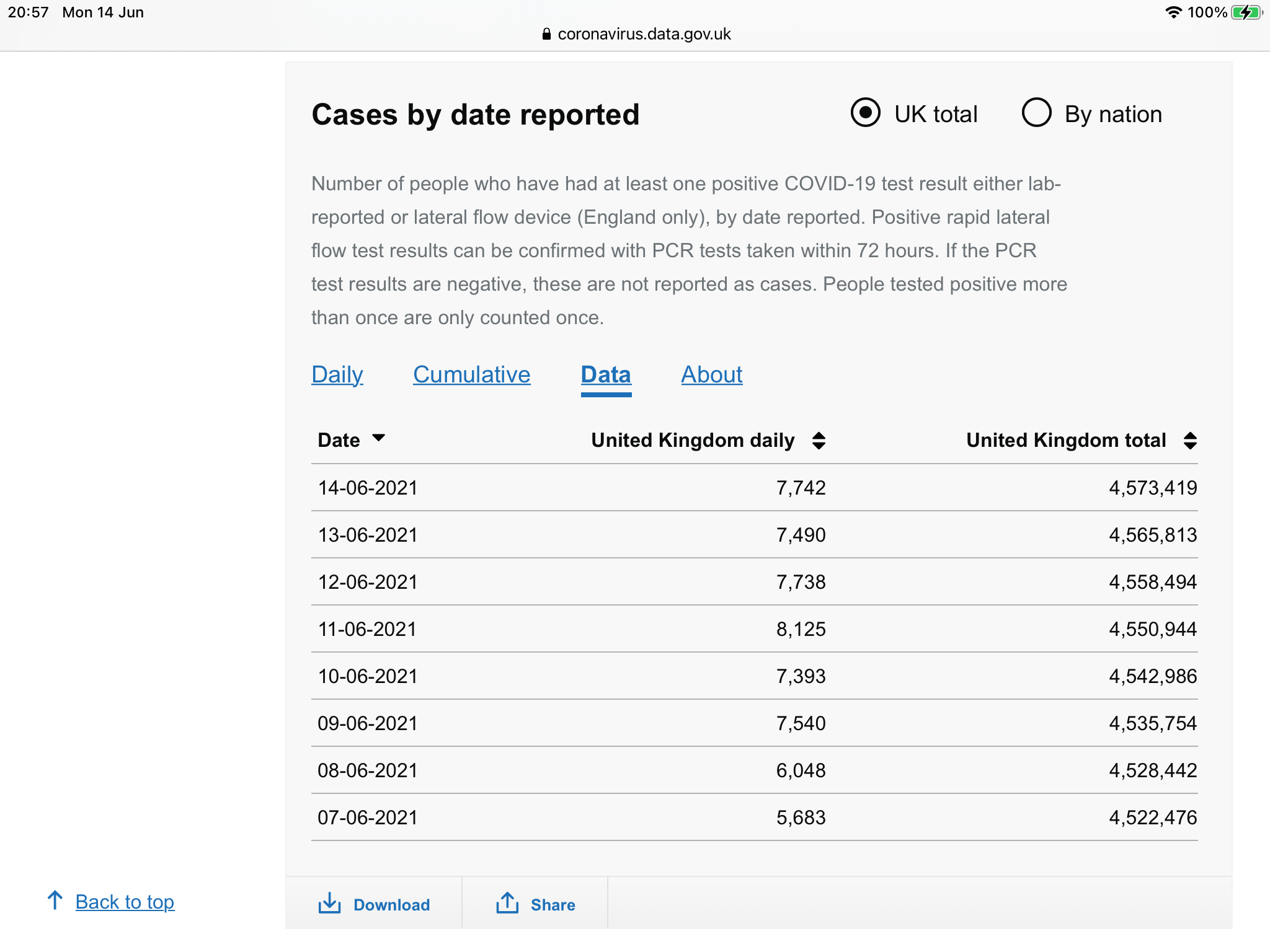Select the date cell 07-06-2021
1270x952 pixels.
tap(368, 818)
